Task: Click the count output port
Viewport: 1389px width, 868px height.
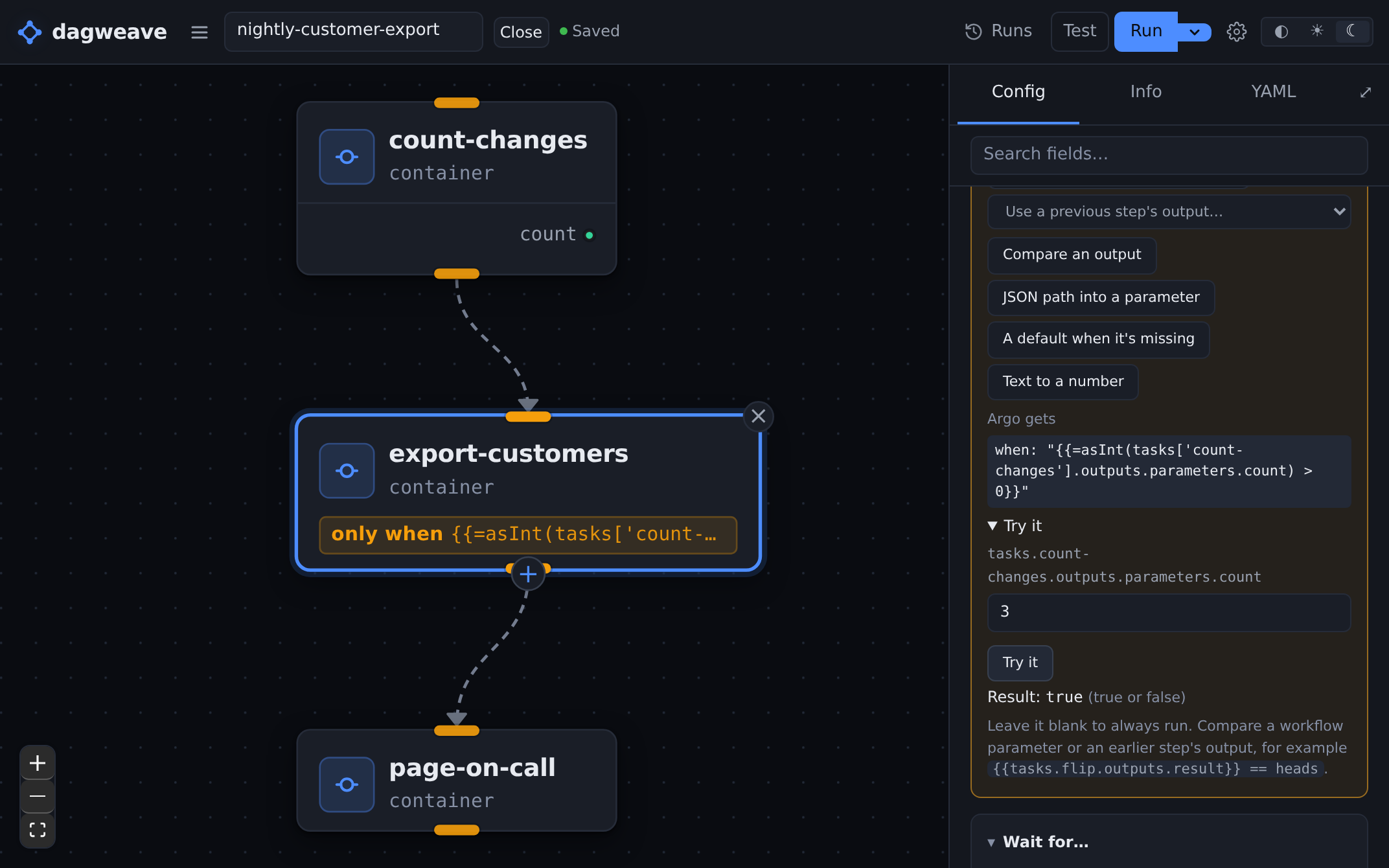Action: [589, 235]
